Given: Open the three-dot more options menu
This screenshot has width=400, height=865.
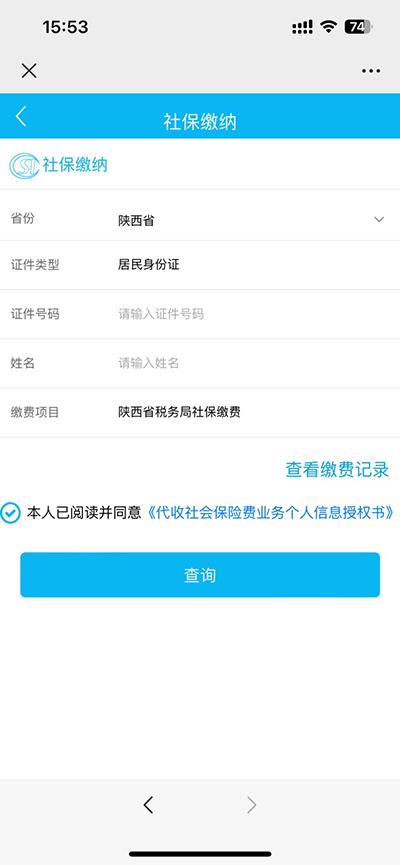Looking at the screenshot, I should [x=371, y=71].
